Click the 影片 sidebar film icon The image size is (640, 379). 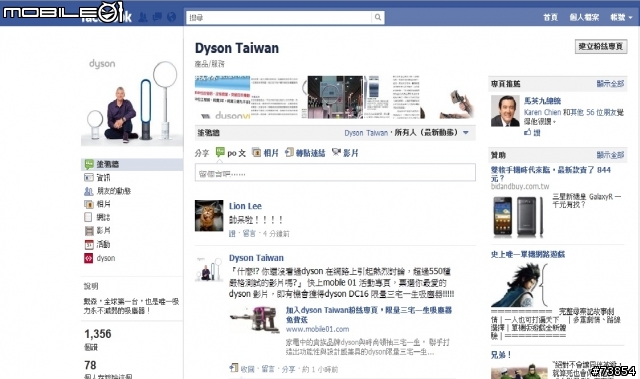pos(89,231)
